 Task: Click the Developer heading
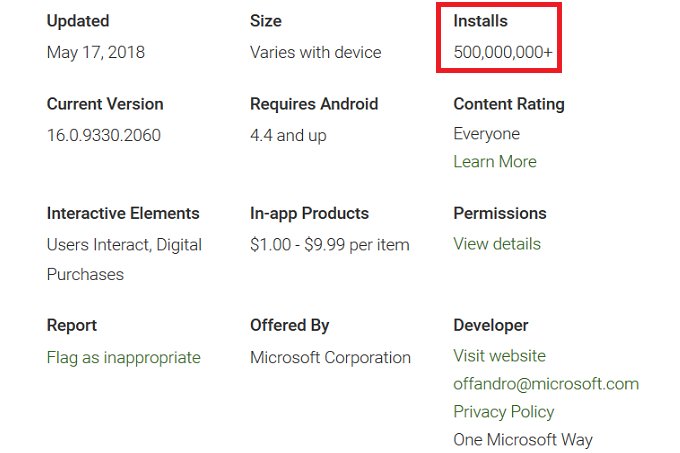pyautogui.click(x=491, y=326)
